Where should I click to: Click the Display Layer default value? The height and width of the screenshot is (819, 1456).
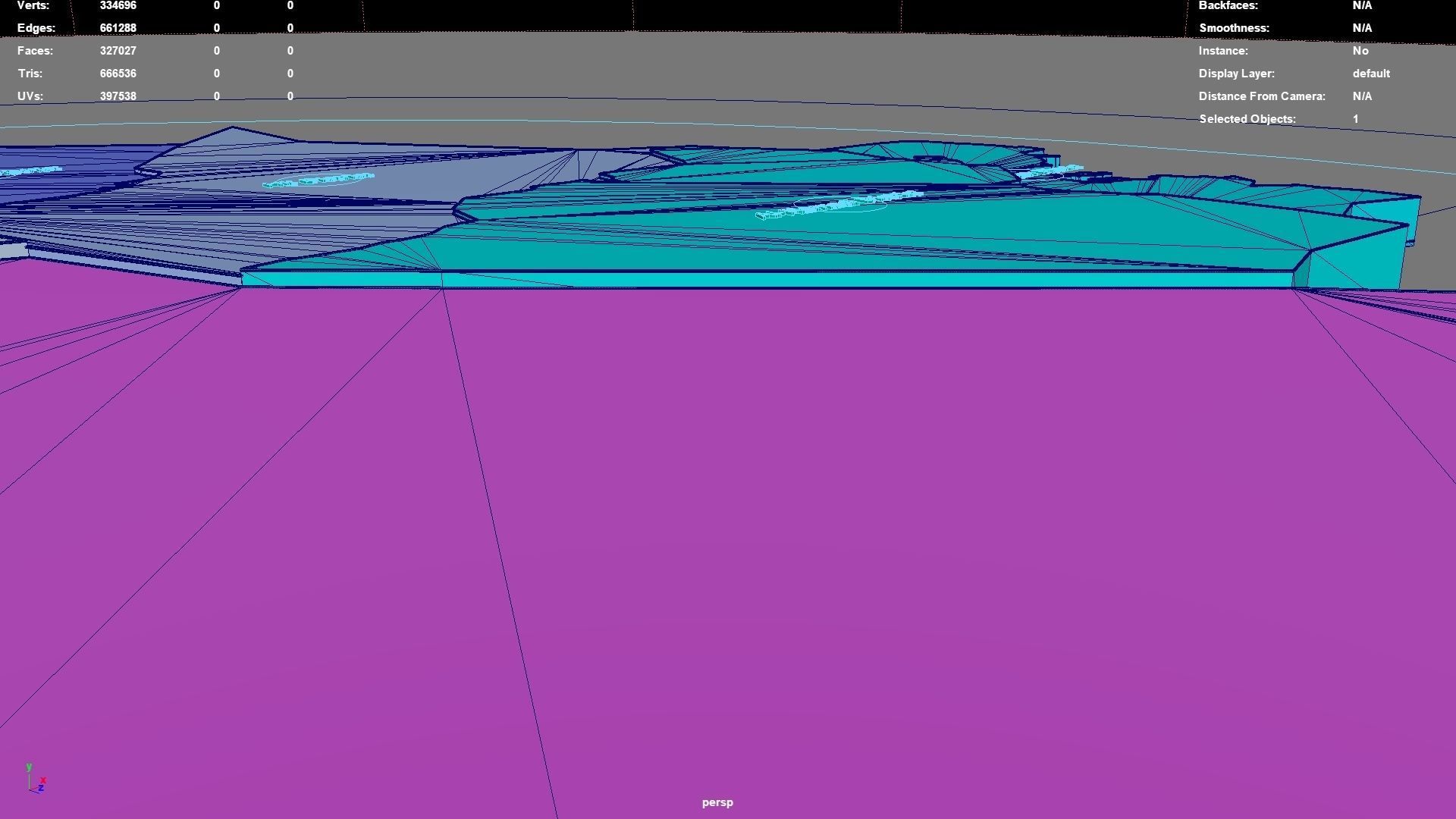point(1371,74)
